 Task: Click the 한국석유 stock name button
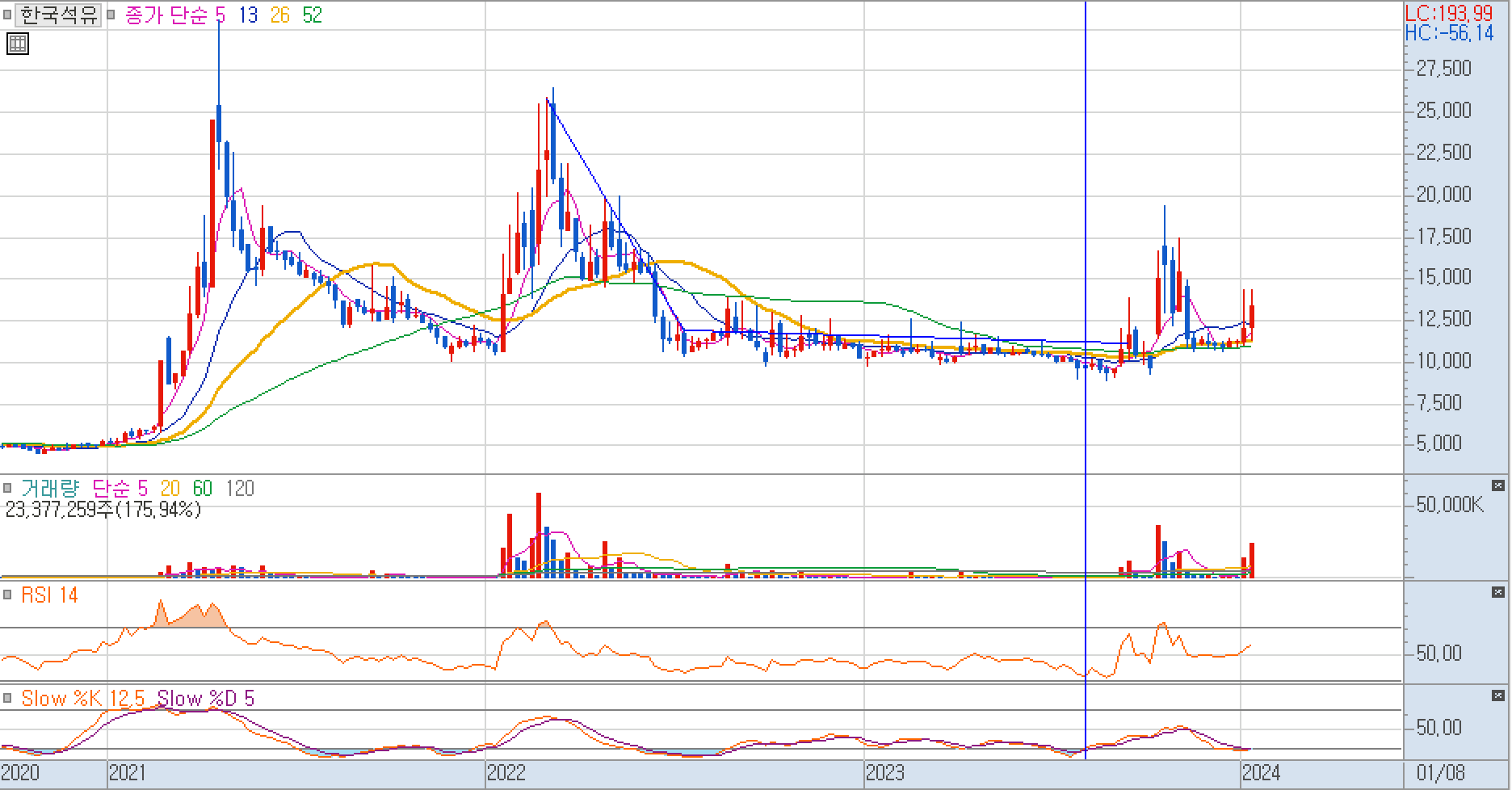click(x=58, y=15)
